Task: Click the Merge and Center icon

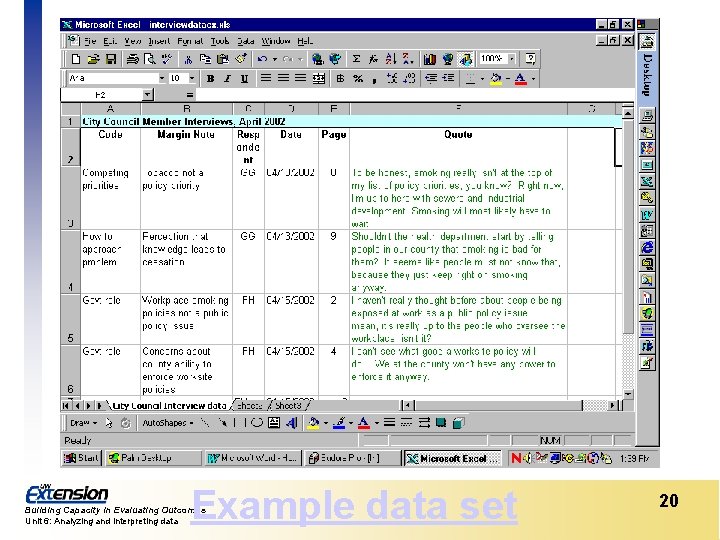Action: 319,79
